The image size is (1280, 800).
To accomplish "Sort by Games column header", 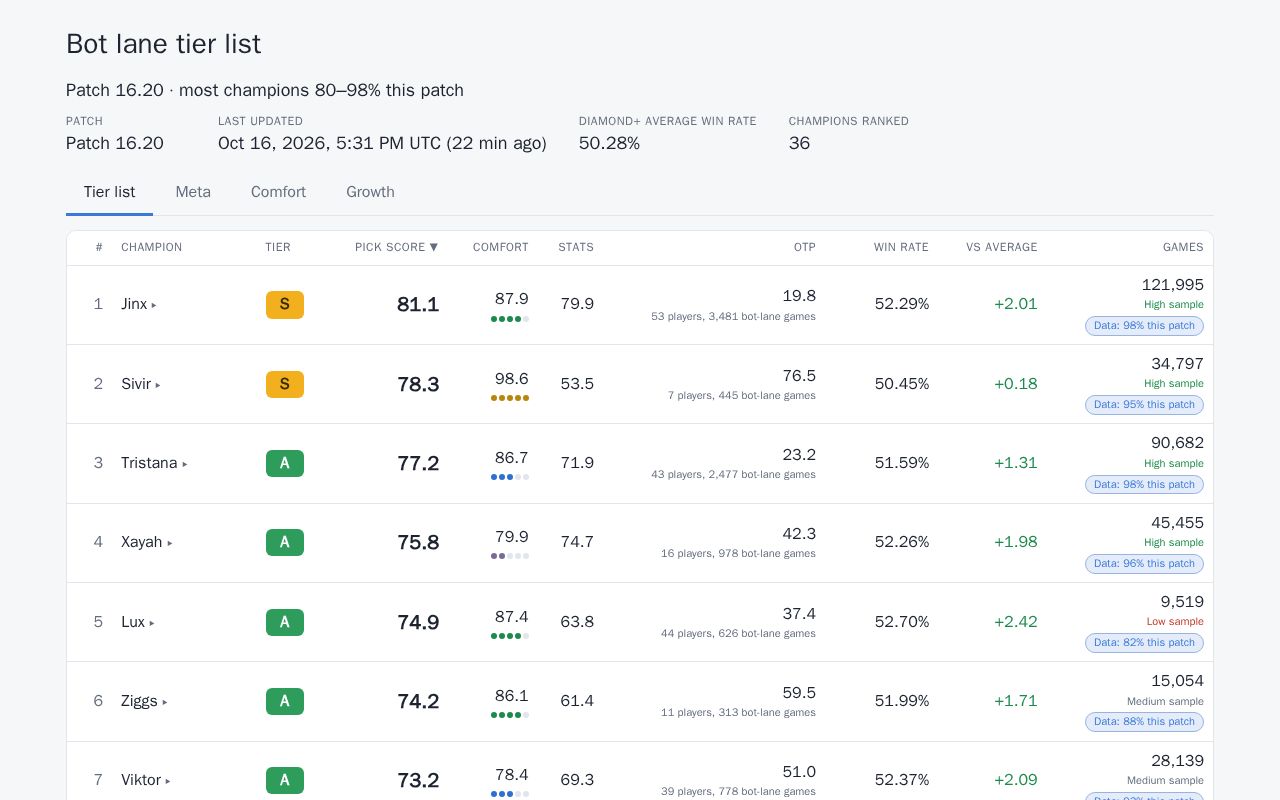I will tap(1183, 247).
